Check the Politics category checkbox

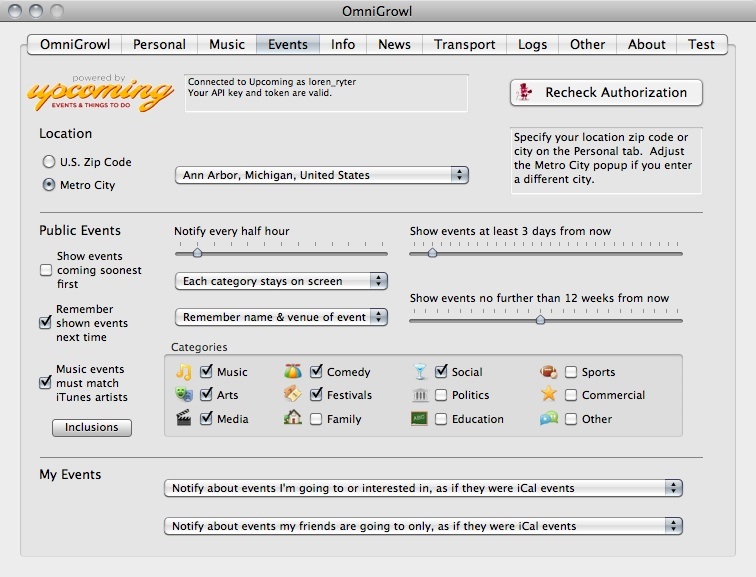[441, 395]
